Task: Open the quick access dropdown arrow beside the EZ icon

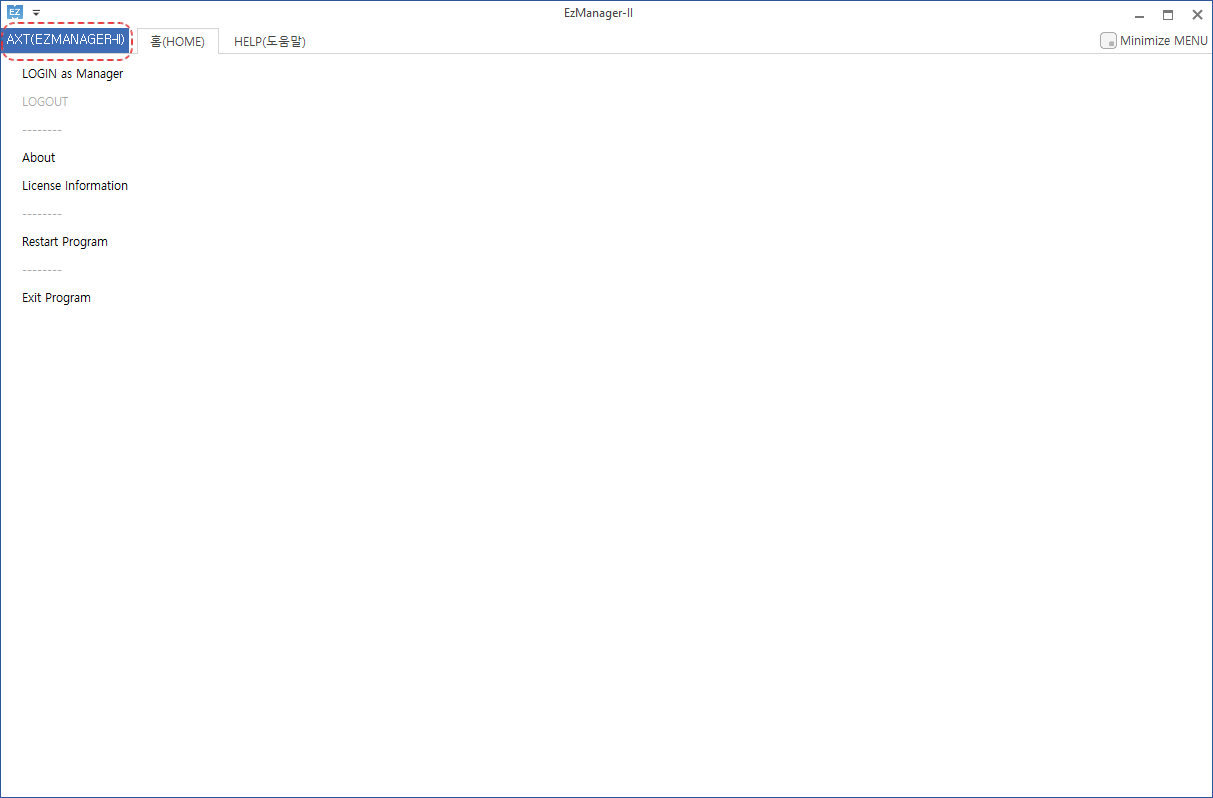Action: [36, 13]
